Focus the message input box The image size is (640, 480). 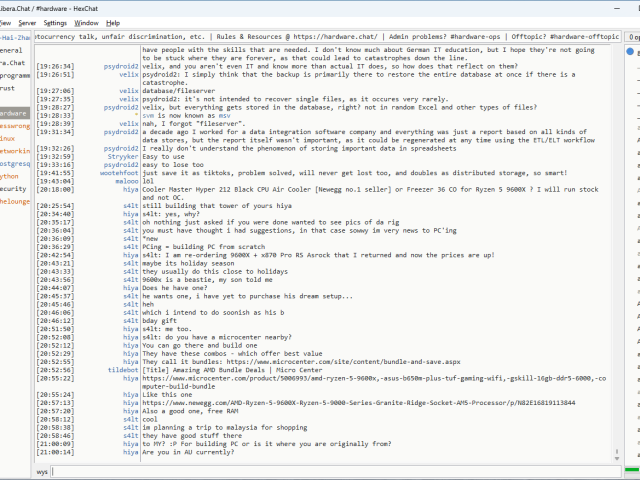(336, 471)
